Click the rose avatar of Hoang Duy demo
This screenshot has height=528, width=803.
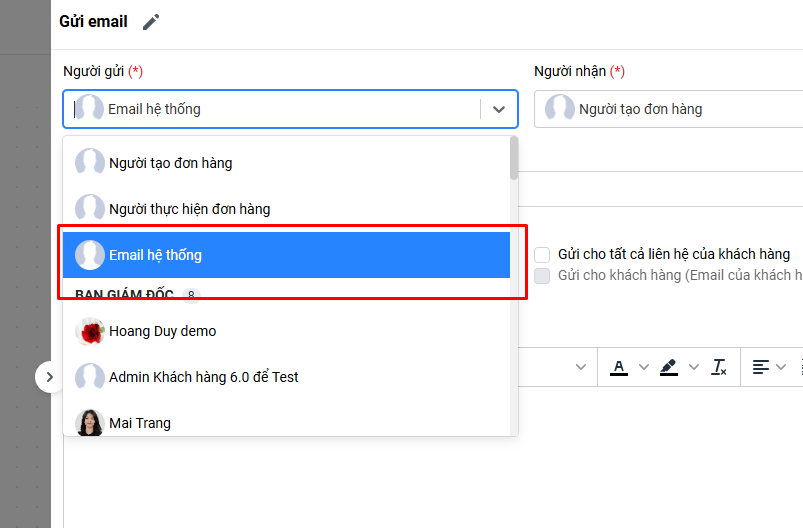pyautogui.click(x=90, y=331)
